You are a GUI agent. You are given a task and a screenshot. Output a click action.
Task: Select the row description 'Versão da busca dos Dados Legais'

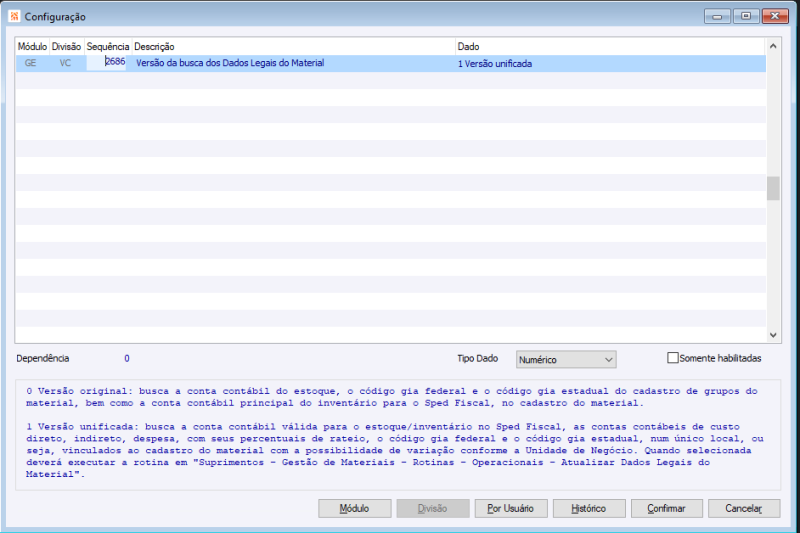click(x=230, y=63)
